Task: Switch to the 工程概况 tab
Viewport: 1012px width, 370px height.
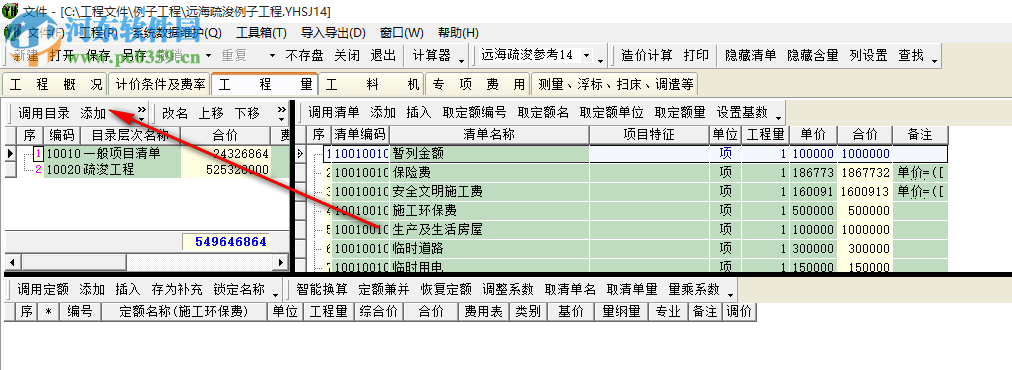Action: point(56,84)
